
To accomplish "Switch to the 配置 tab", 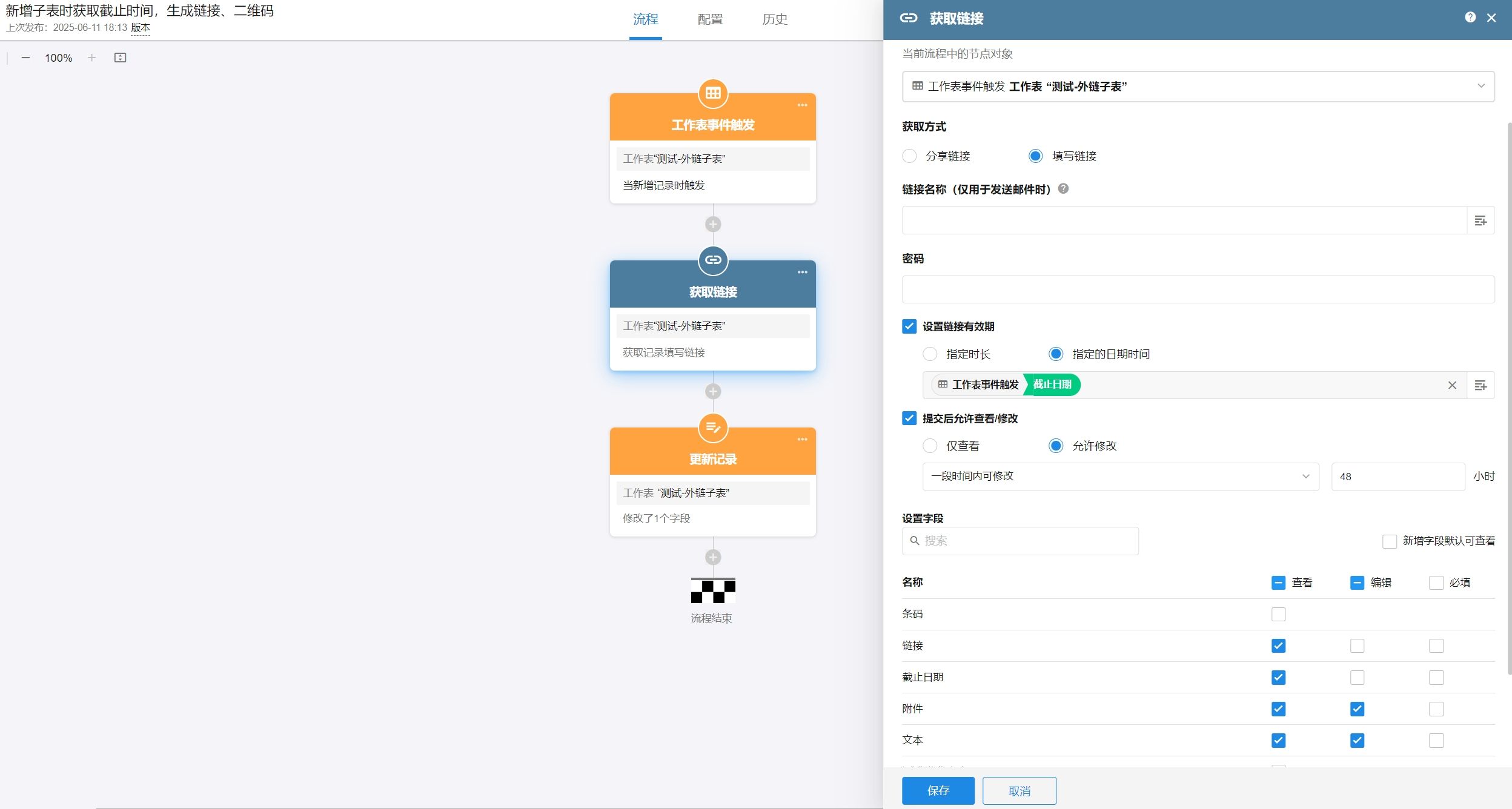I will pos(709,19).
